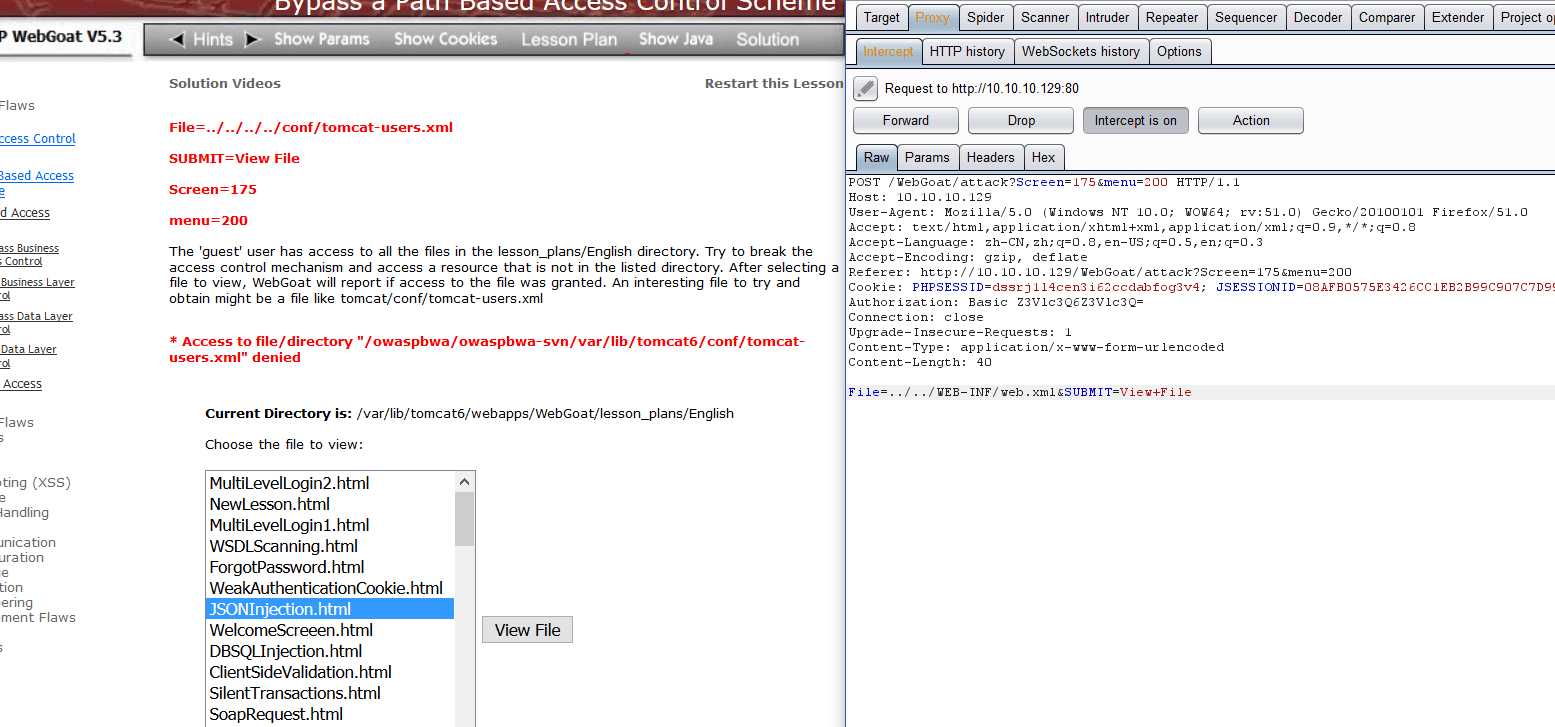
Task: Click the red 'Screen=175' parameter text
Action: point(213,189)
